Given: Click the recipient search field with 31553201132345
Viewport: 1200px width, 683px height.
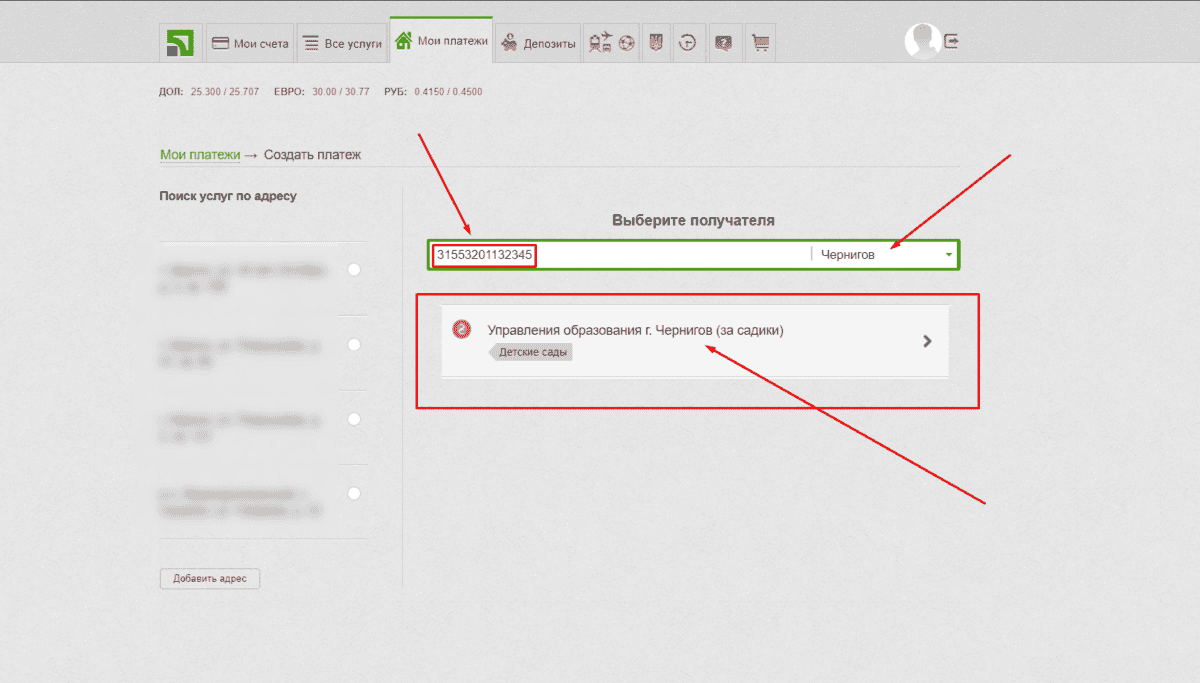Looking at the screenshot, I should 620,255.
